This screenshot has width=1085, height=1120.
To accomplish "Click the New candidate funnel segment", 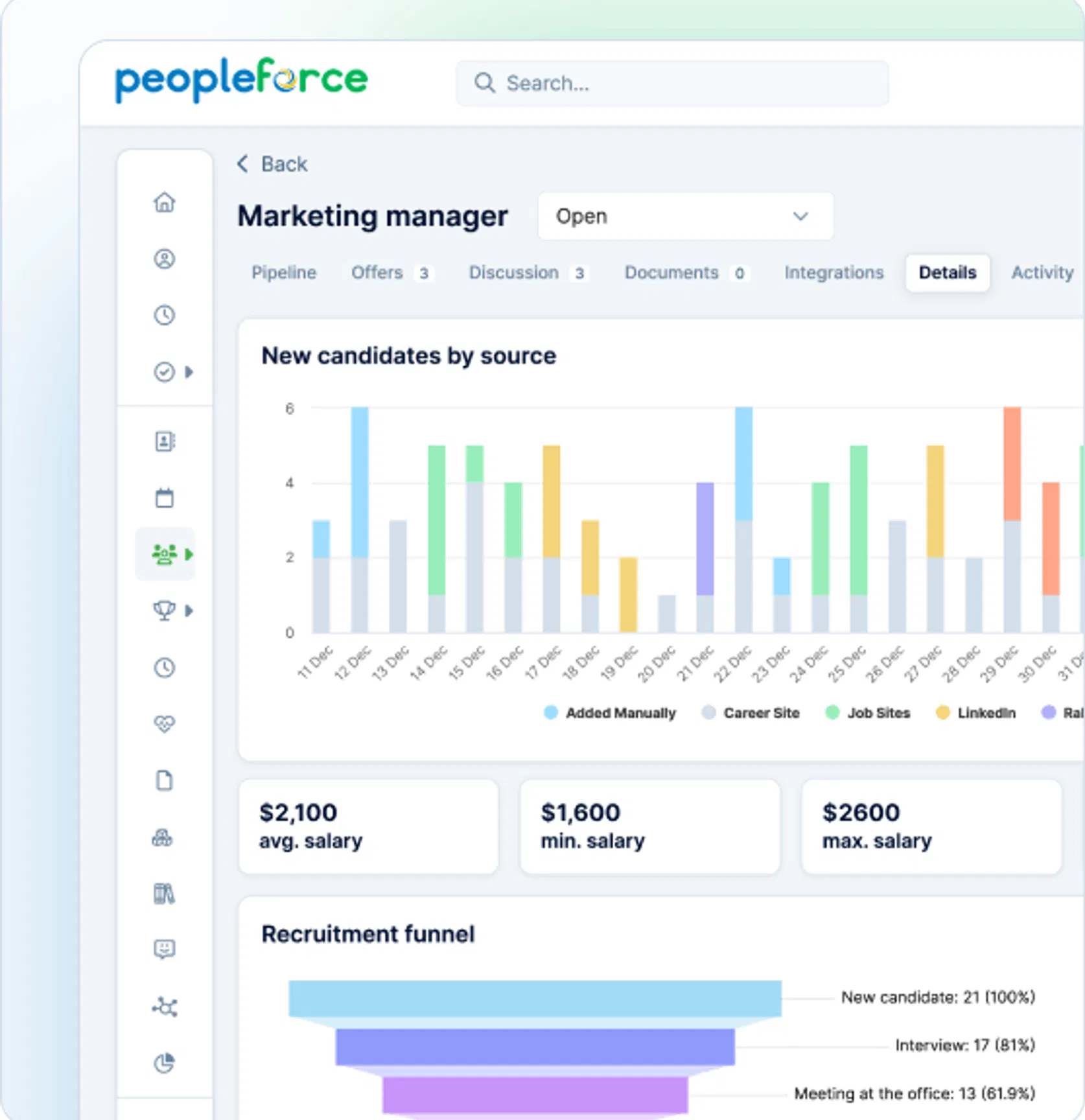I will pos(535,998).
